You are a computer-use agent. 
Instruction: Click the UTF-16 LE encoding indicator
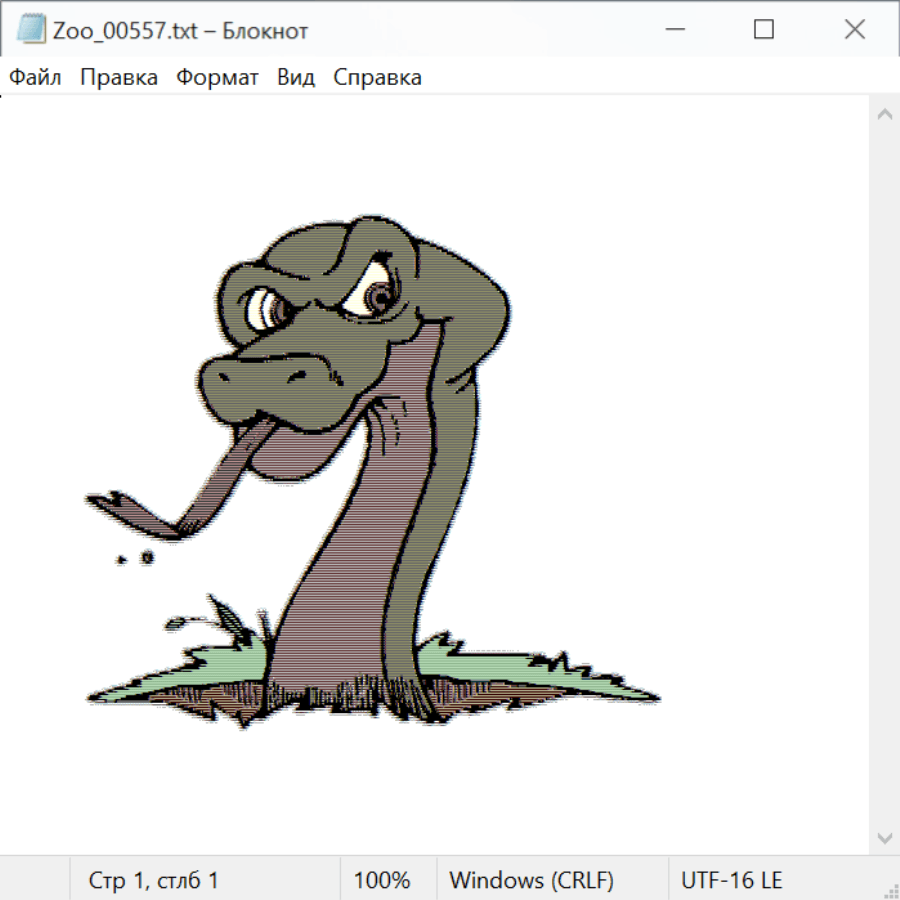click(731, 881)
